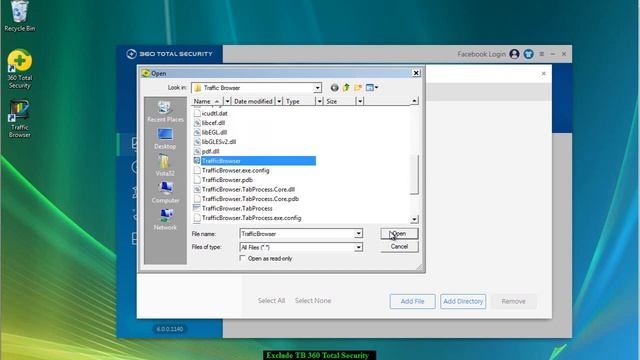The height and width of the screenshot is (360, 640).
Task: Open the theme shirt icon in 360 title bar
Action: click(x=529, y=54)
